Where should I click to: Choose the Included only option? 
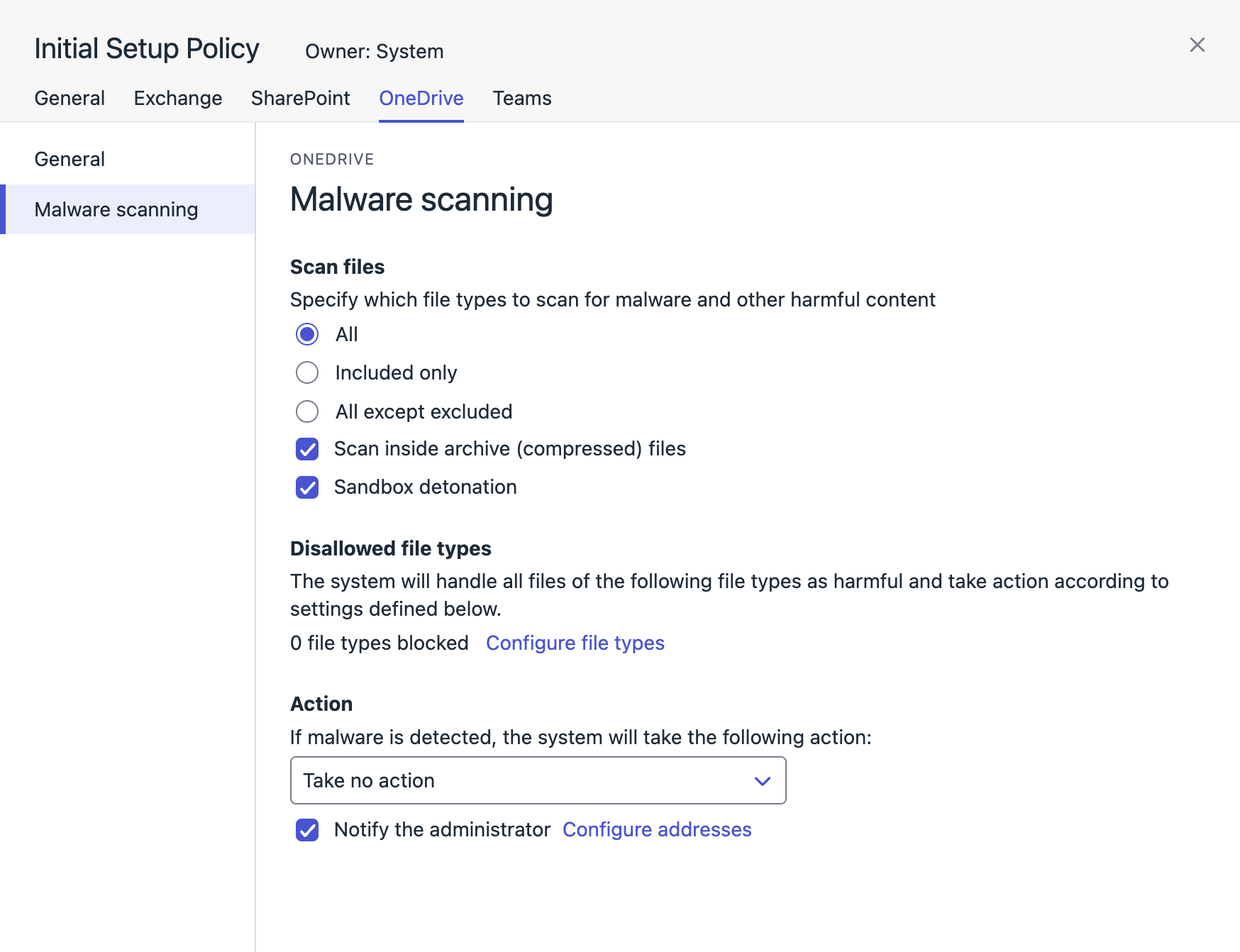307,372
